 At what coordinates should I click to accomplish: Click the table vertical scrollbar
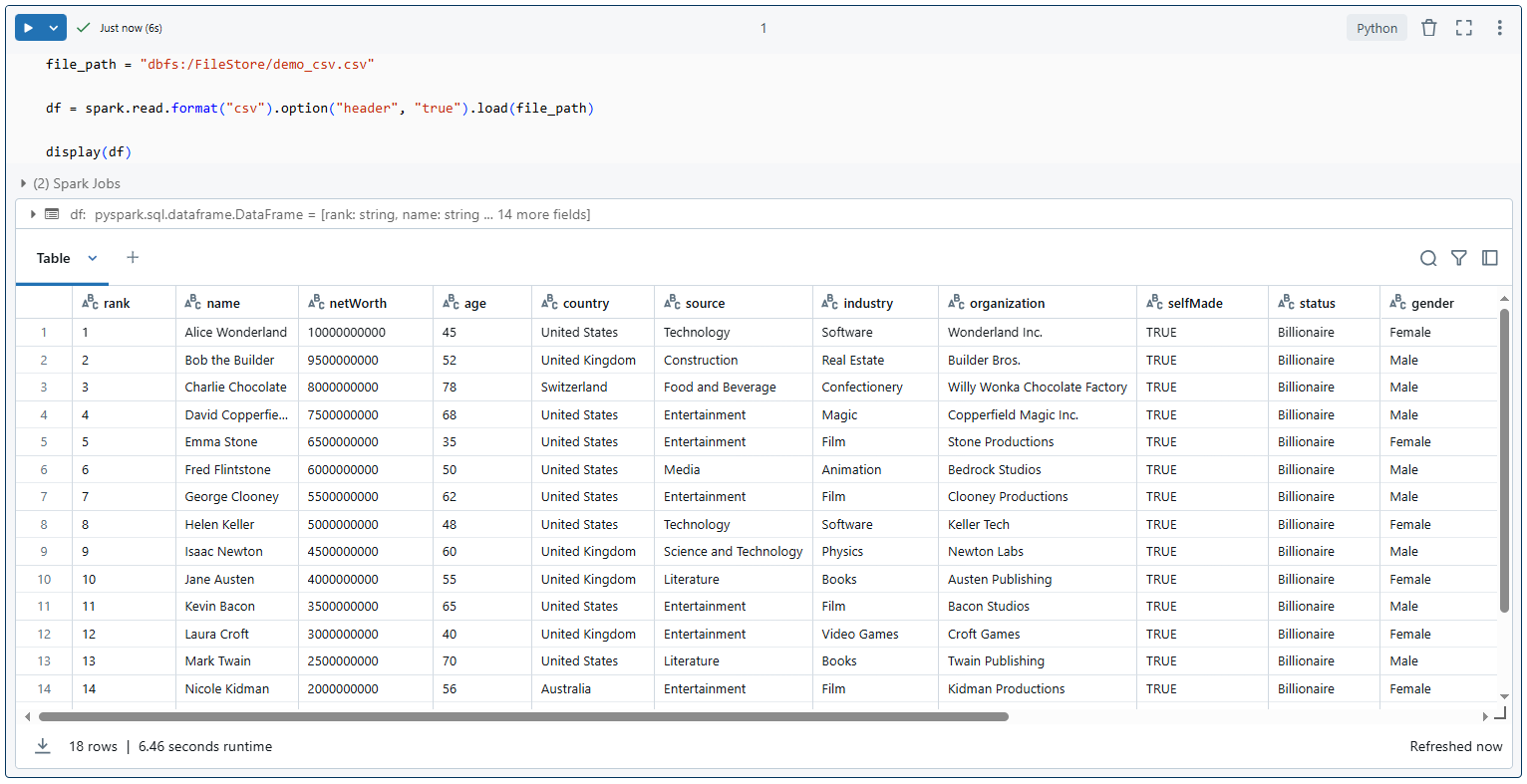pyautogui.click(x=1504, y=460)
